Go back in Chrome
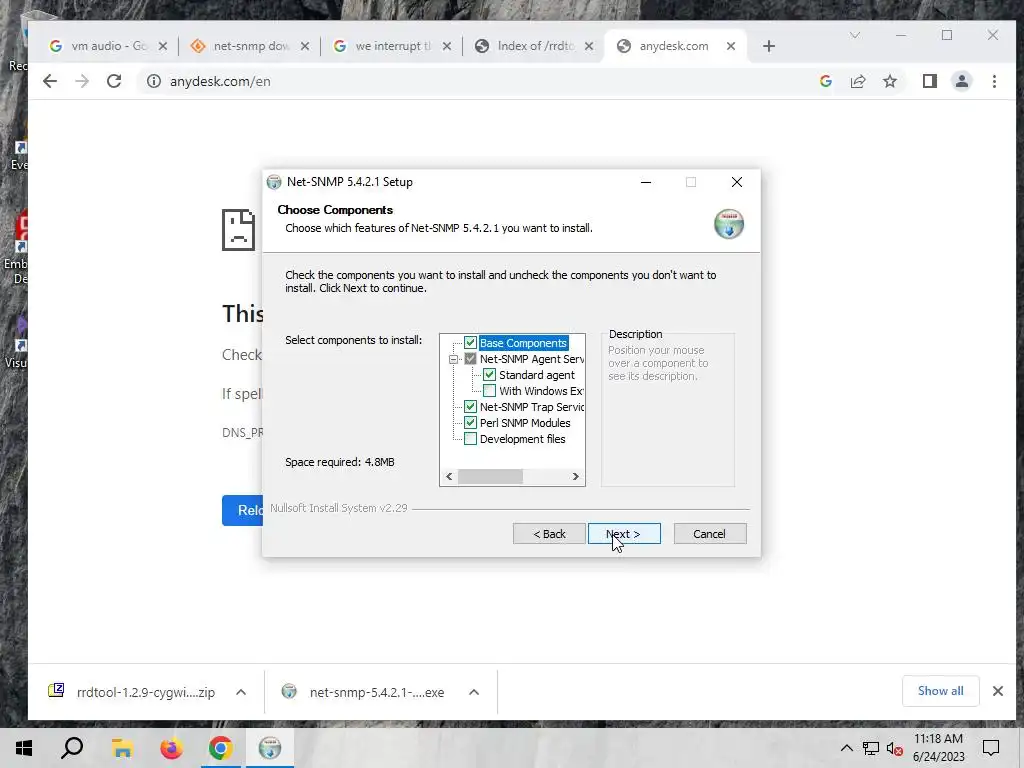The image size is (1024, 768). pyautogui.click(x=50, y=81)
